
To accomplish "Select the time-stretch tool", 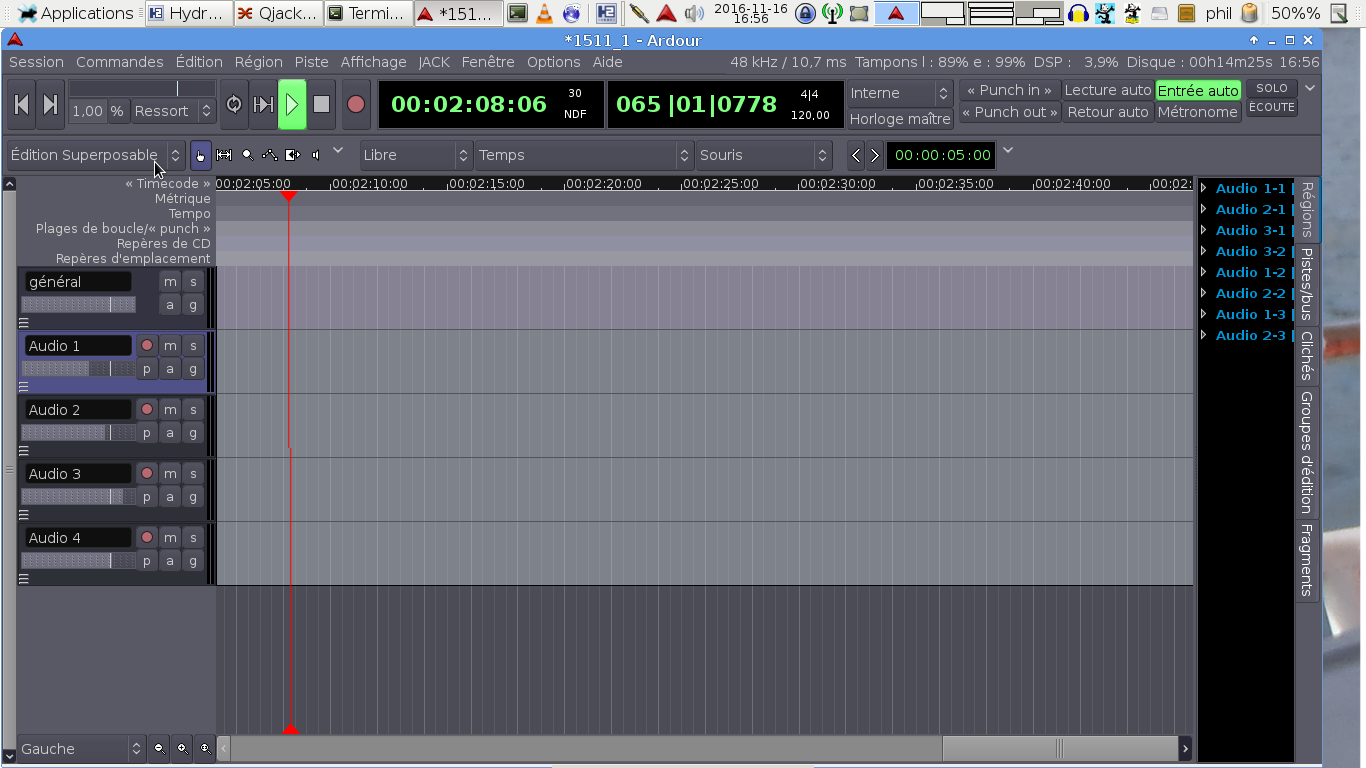I will point(293,155).
